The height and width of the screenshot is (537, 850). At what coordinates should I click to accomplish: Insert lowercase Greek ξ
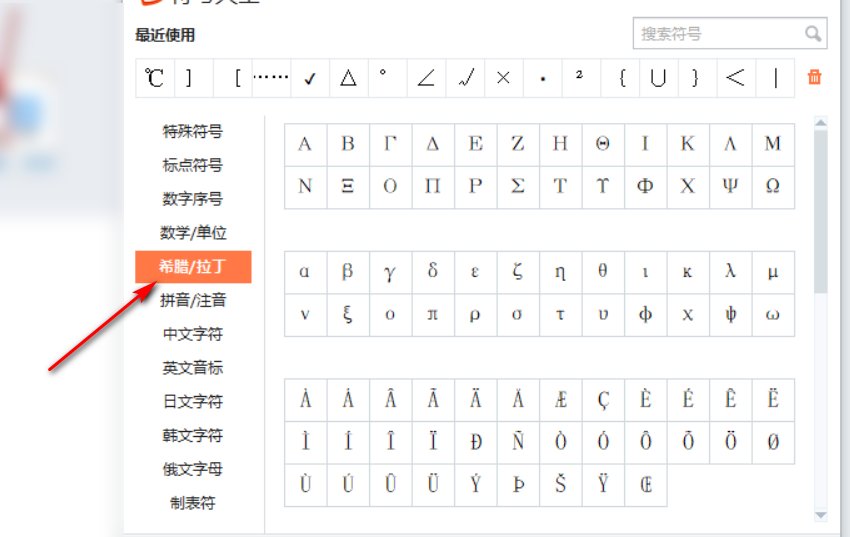[x=348, y=314]
